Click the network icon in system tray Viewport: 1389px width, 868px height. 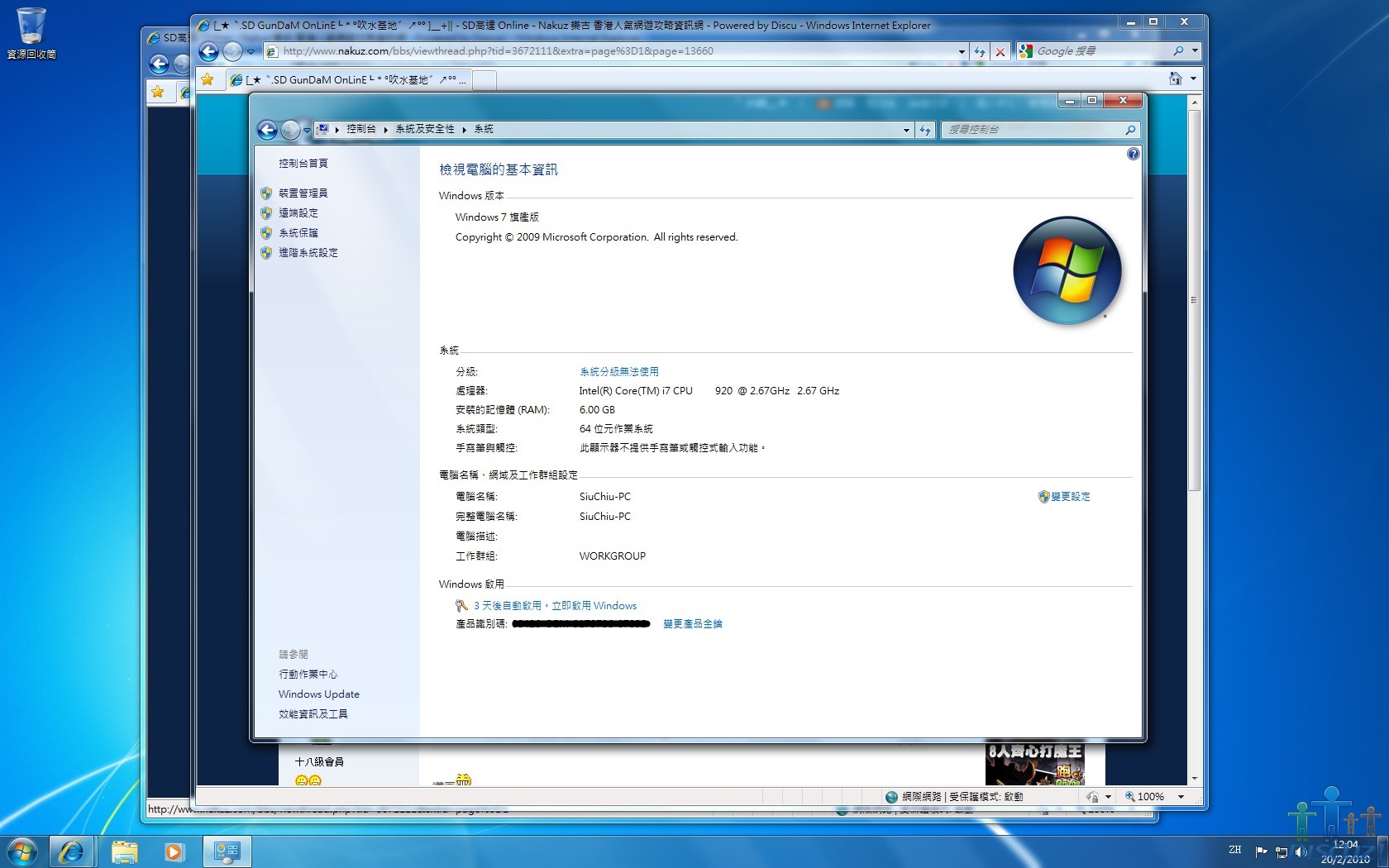pos(1282,851)
